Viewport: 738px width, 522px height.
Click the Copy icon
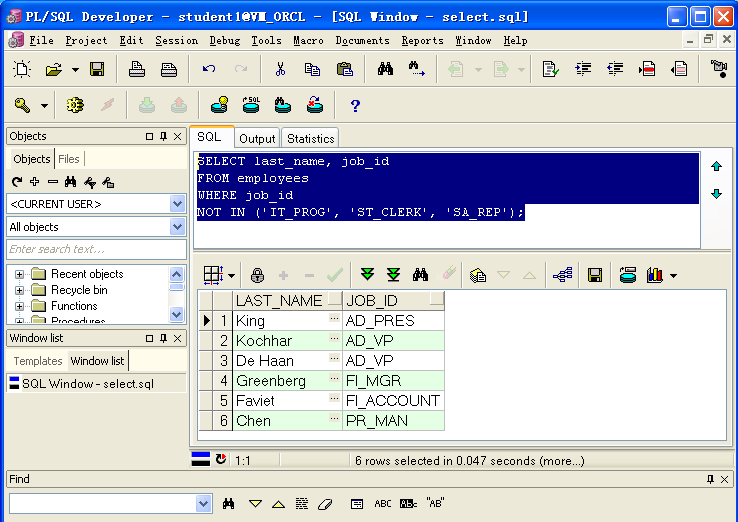(x=312, y=70)
